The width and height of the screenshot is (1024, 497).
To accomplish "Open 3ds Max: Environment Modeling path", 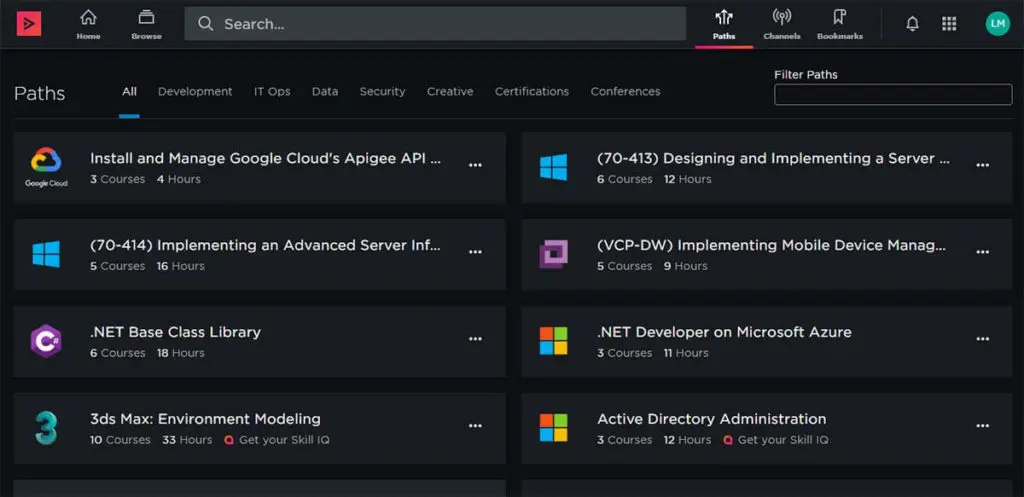I will click(205, 419).
